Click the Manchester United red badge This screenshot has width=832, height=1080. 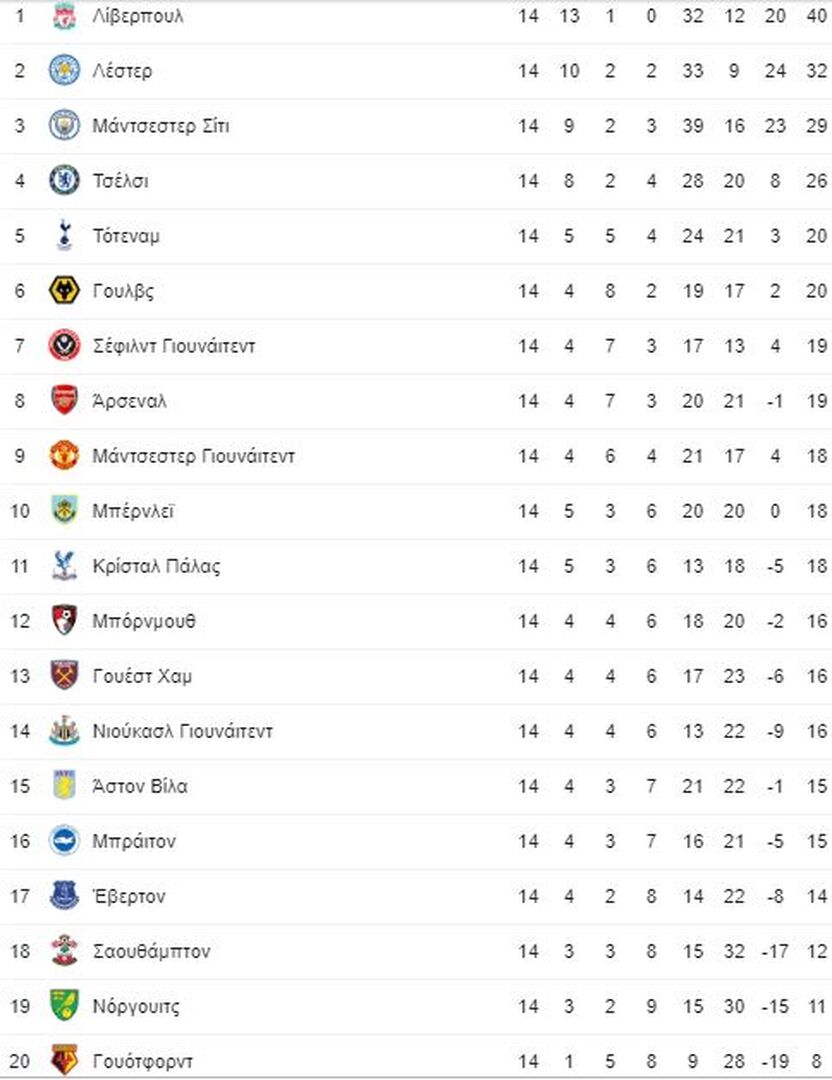[64, 456]
